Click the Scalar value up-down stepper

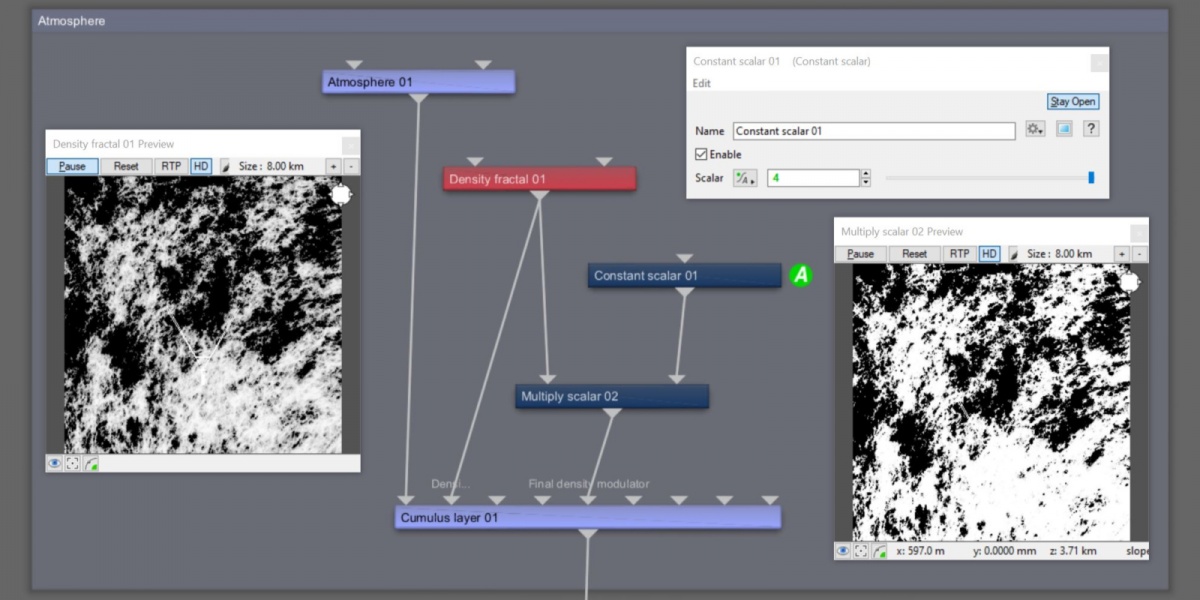[x=865, y=178]
